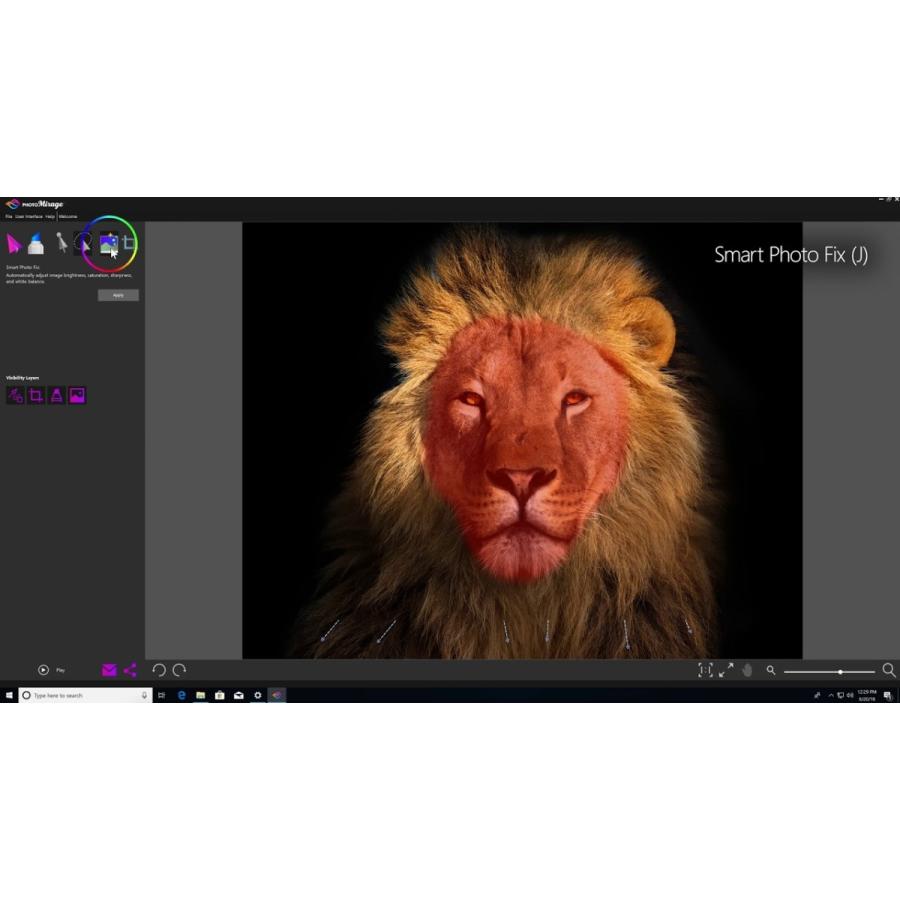Open the File menu
Screen dimensions: 900x900
[7, 215]
